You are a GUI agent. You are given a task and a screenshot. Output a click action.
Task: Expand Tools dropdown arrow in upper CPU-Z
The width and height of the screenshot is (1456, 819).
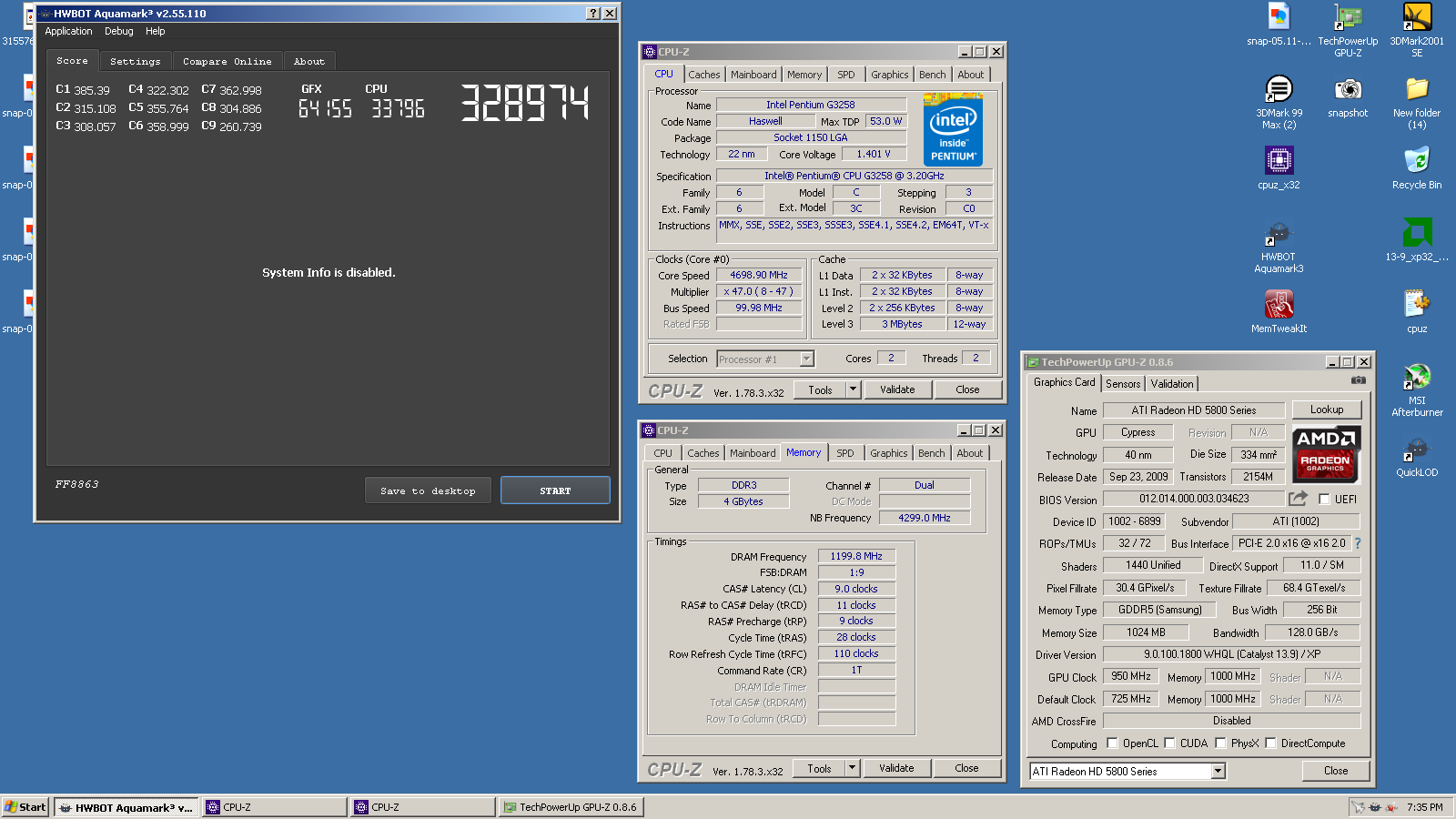[x=853, y=389]
